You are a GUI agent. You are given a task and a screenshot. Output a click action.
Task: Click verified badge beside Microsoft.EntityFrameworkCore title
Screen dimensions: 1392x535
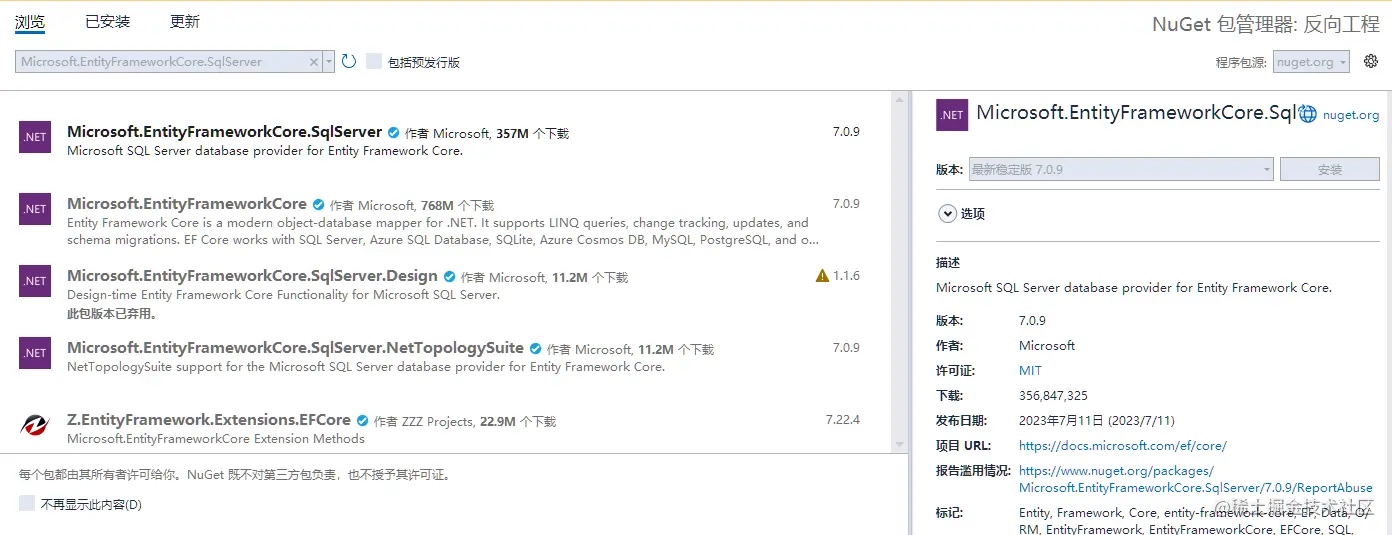click(318, 204)
